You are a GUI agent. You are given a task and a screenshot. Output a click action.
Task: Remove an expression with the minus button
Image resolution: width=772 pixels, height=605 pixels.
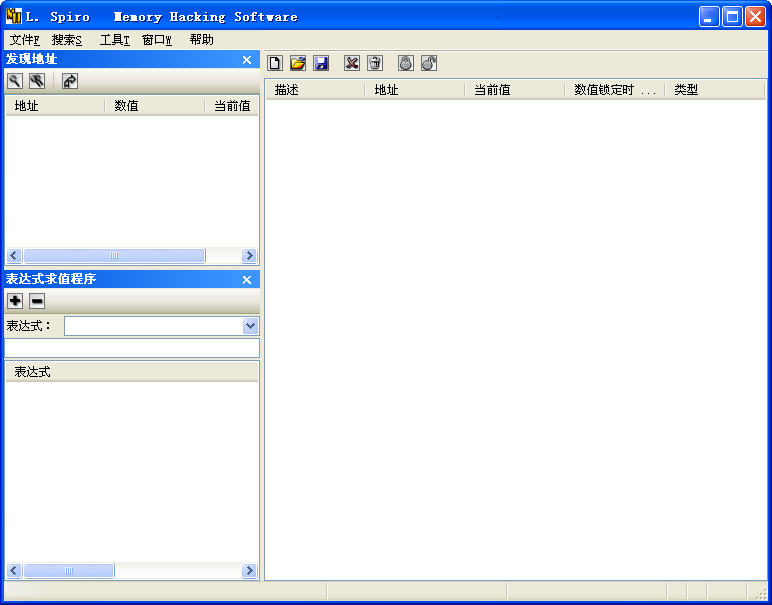tap(37, 301)
